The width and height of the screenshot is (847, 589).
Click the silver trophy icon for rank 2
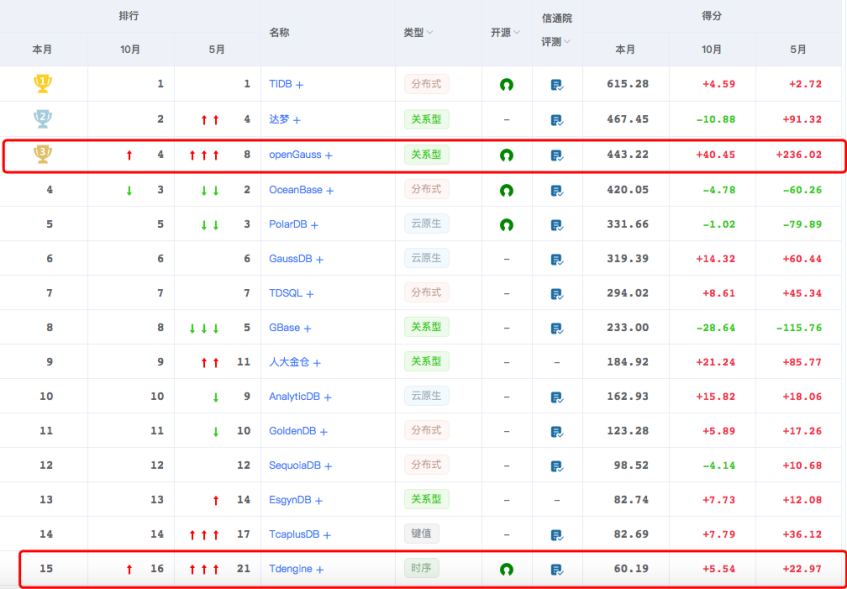43,119
